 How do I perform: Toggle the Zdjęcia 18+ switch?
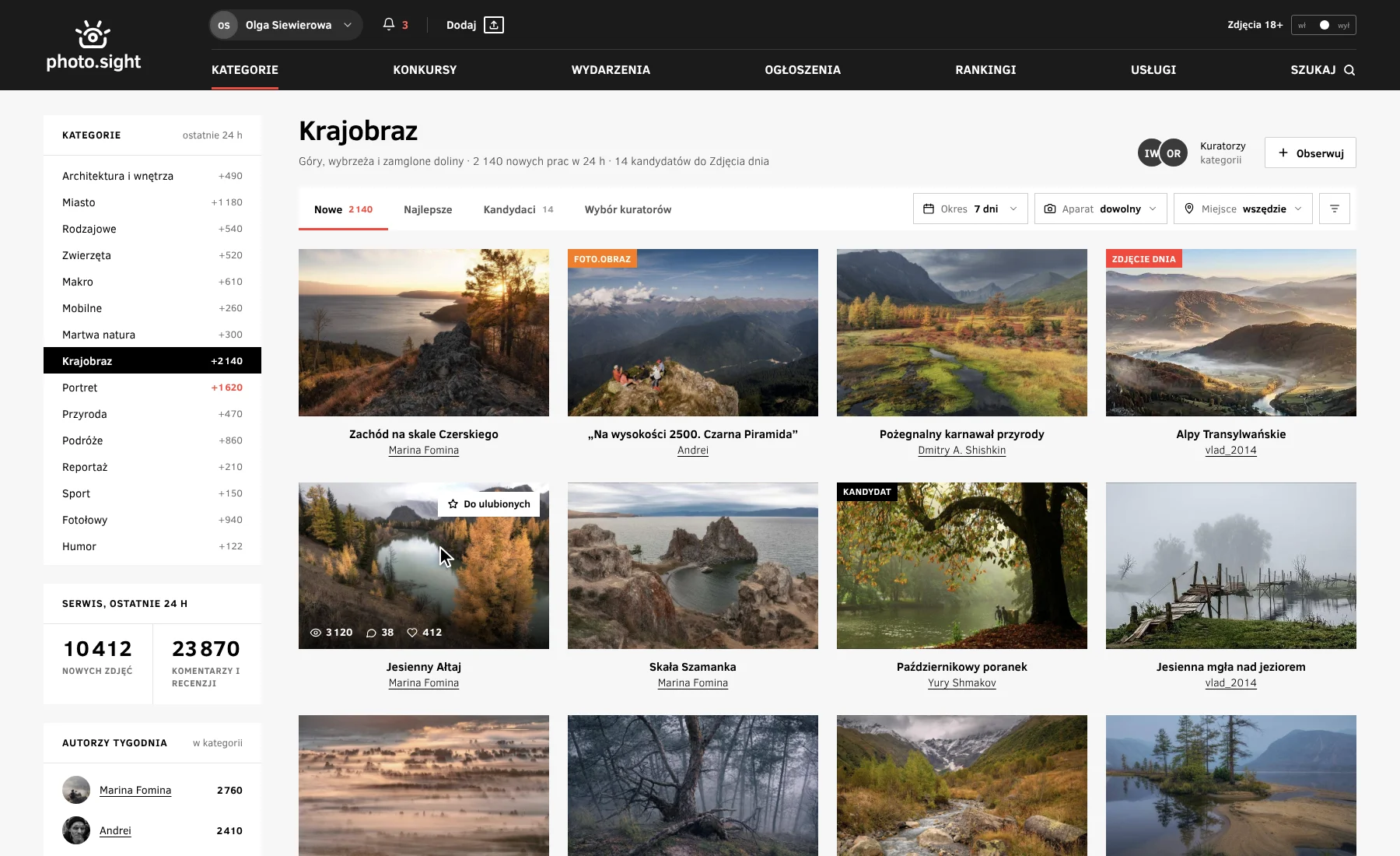tap(1323, 25)
